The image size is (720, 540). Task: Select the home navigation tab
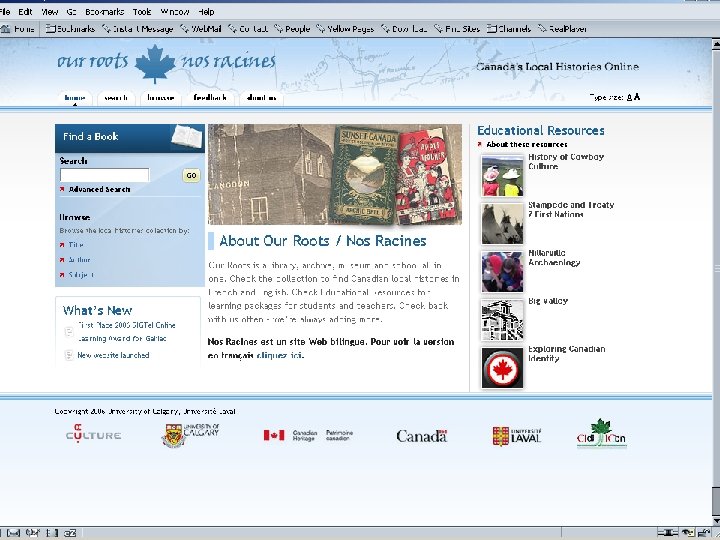(74, 98)
